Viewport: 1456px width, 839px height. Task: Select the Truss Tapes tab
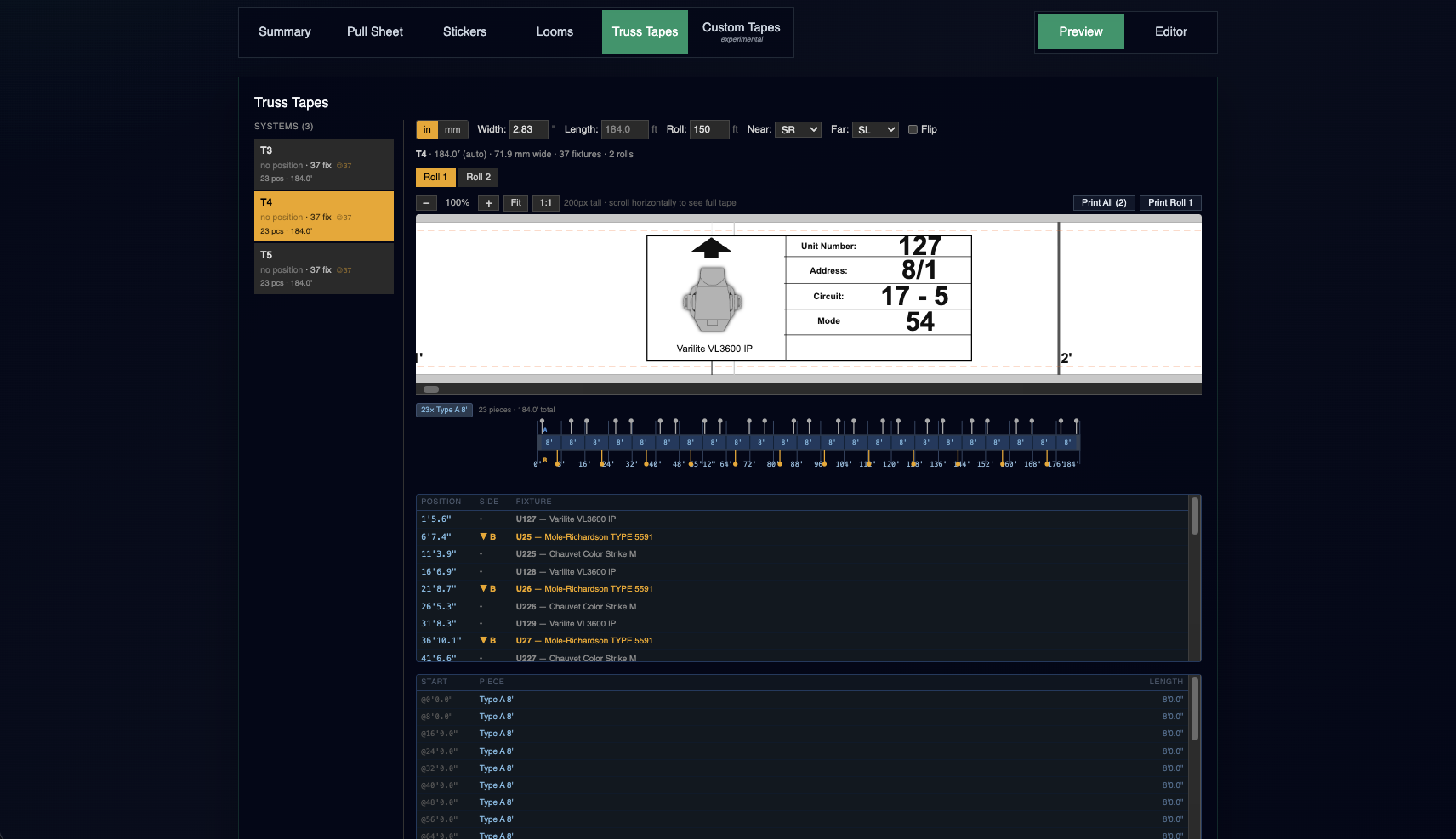645,31
